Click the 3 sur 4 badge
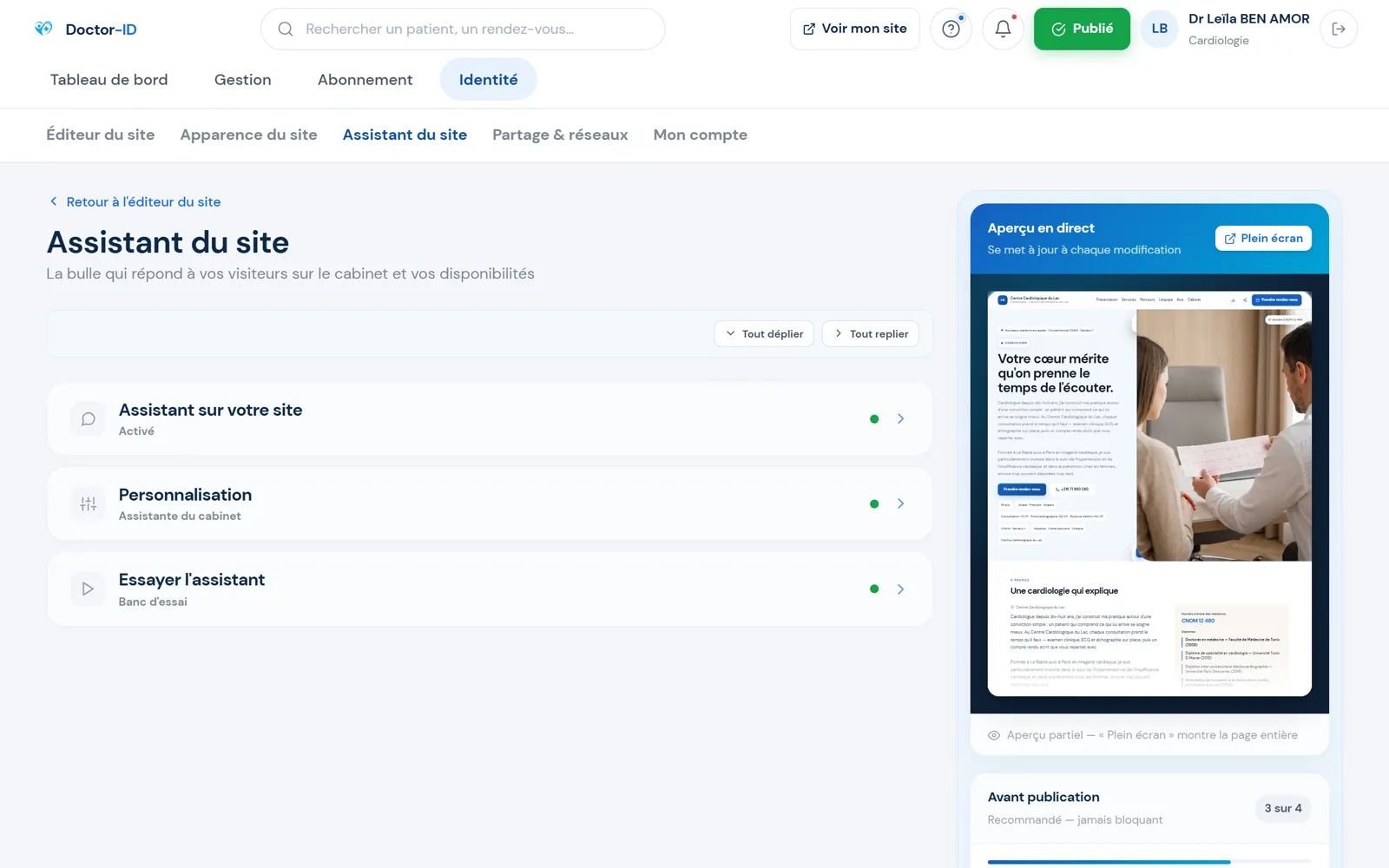 pos(1283,809)
